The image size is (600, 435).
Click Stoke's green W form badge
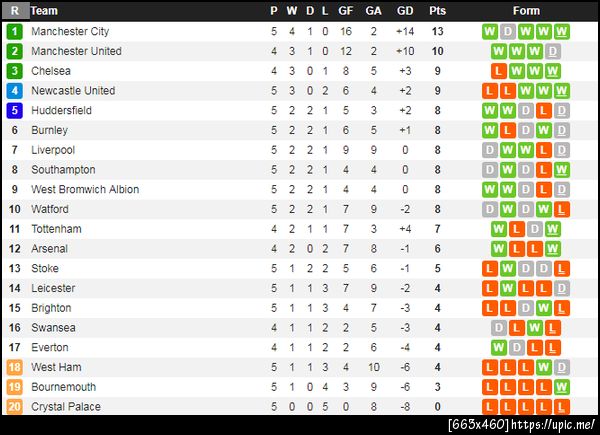click(x=507, y=268)
